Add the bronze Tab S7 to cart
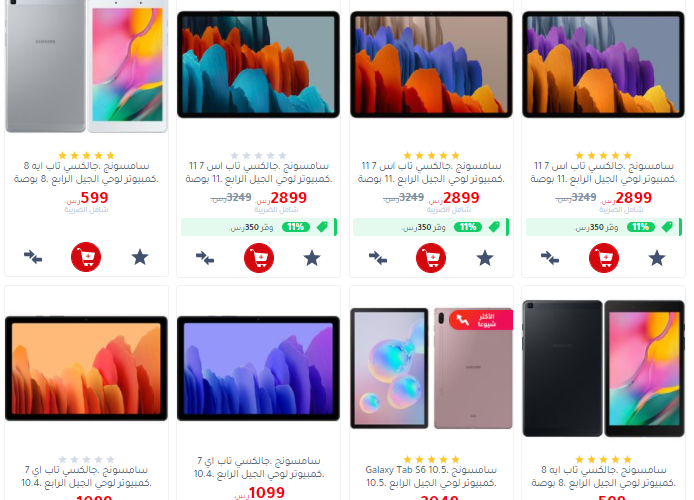This screenshot has height=500, width=694. pyautogui.click(x=431, y=258)
